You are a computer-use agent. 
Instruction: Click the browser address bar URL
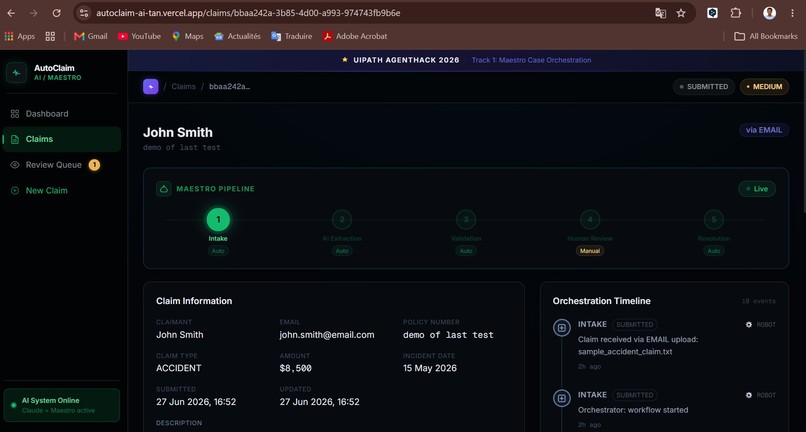[248, 13]
